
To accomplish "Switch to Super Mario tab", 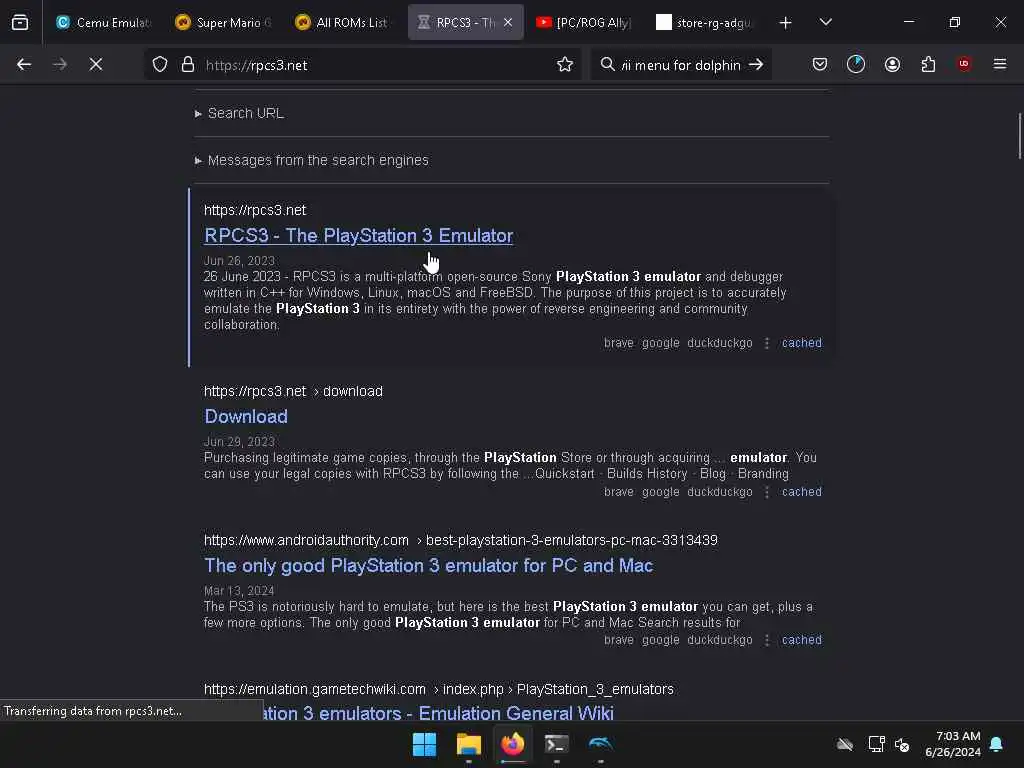I will 223,22.
